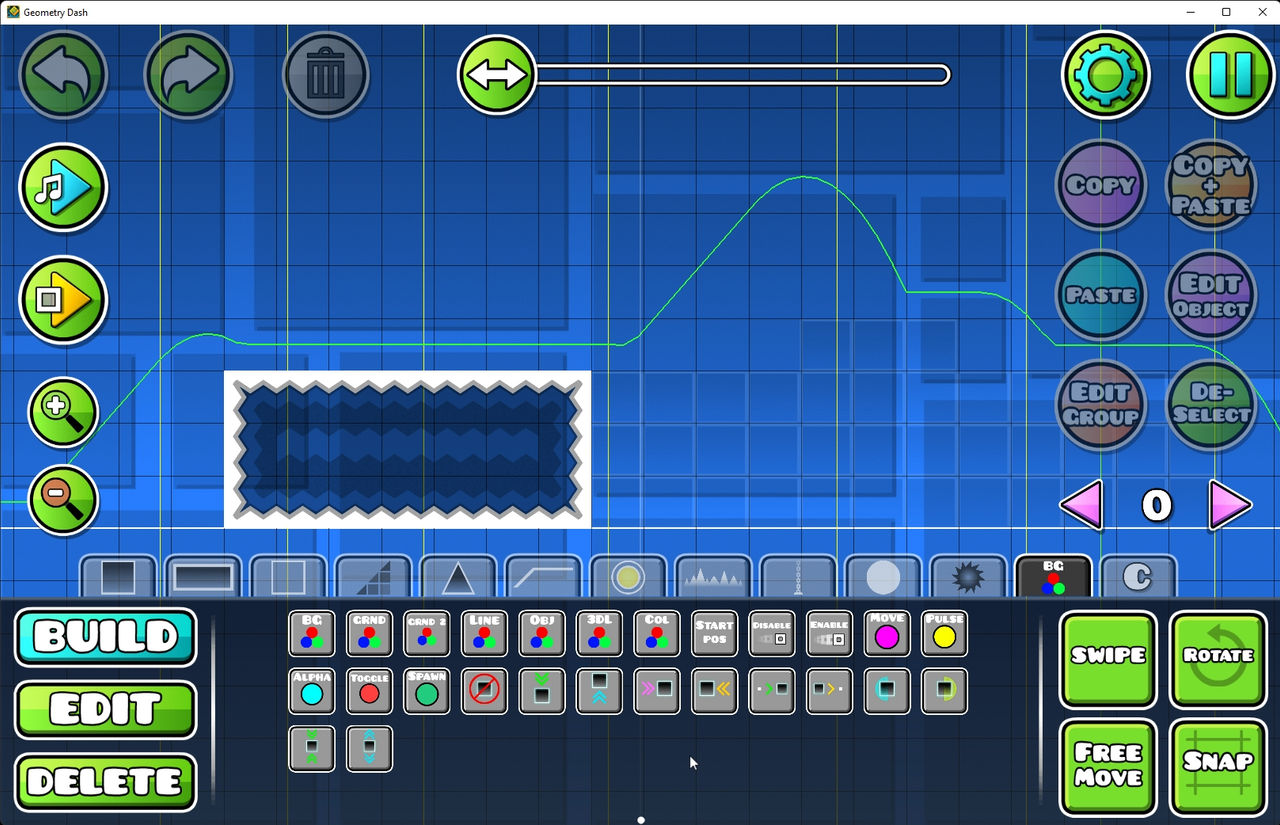The width and height of the screenshot is (1280, 825).
Task: Toggle Snap to grid
Action: click(x=1217, y=766)
